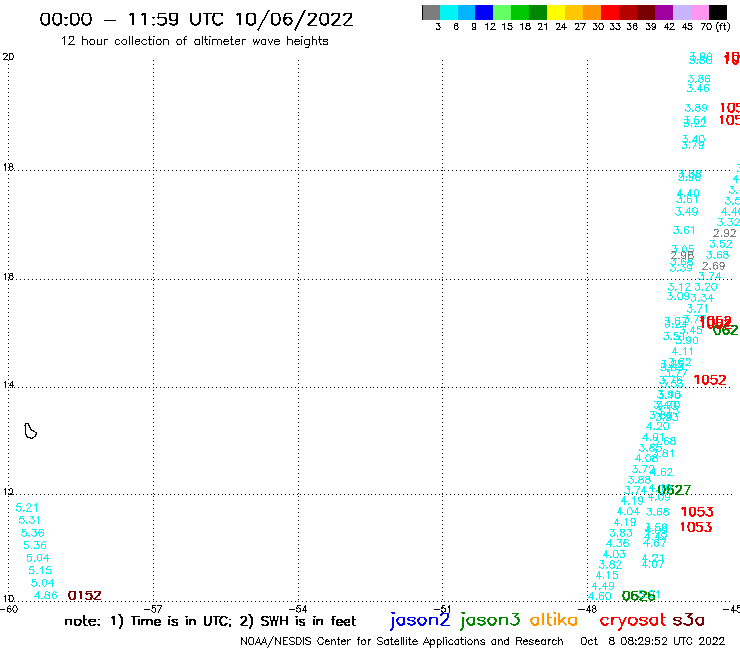
Task: Select the black legend swatch
Action: [x=717, y=12]
